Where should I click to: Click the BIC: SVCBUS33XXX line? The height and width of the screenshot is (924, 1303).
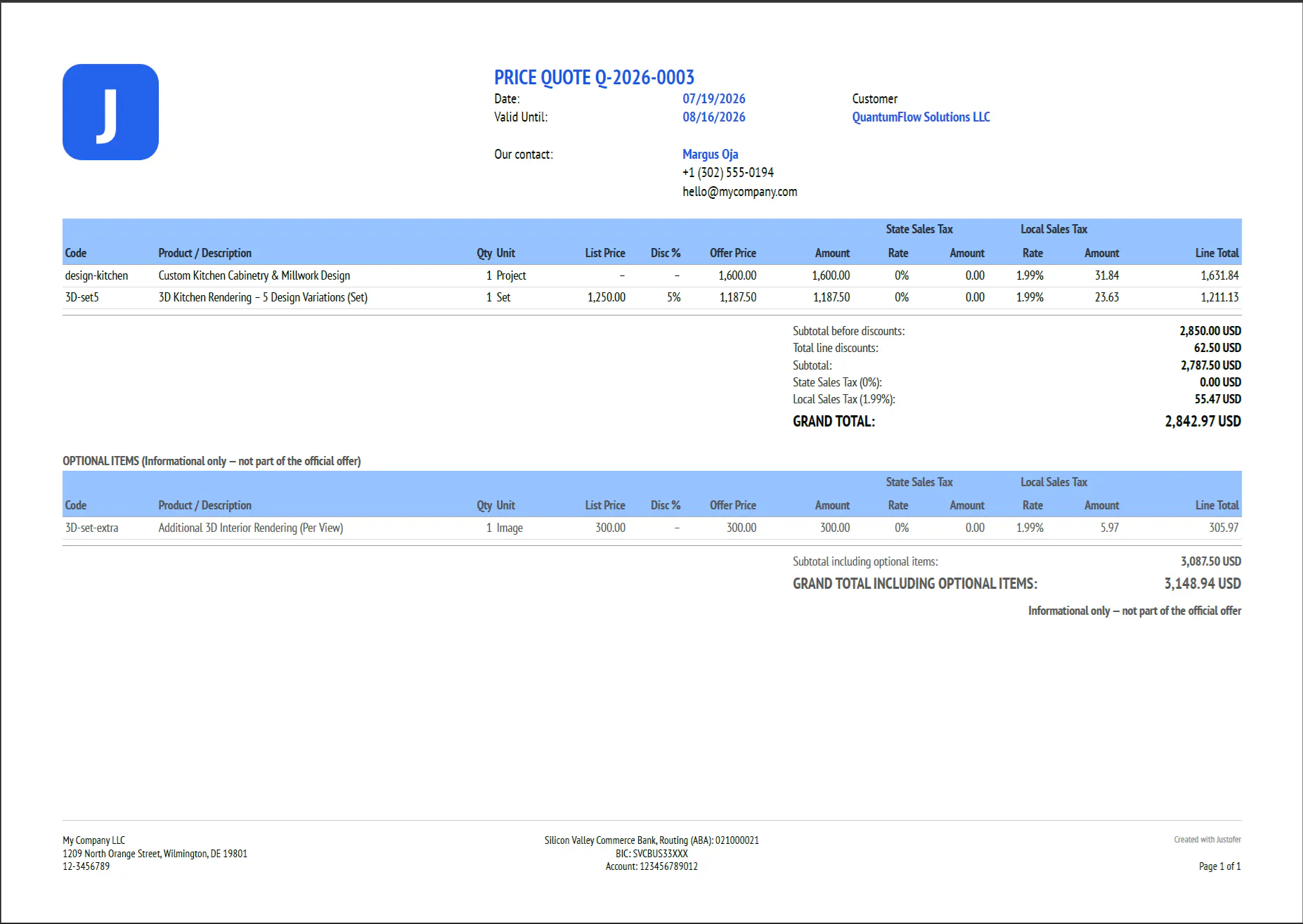(651, 854)
